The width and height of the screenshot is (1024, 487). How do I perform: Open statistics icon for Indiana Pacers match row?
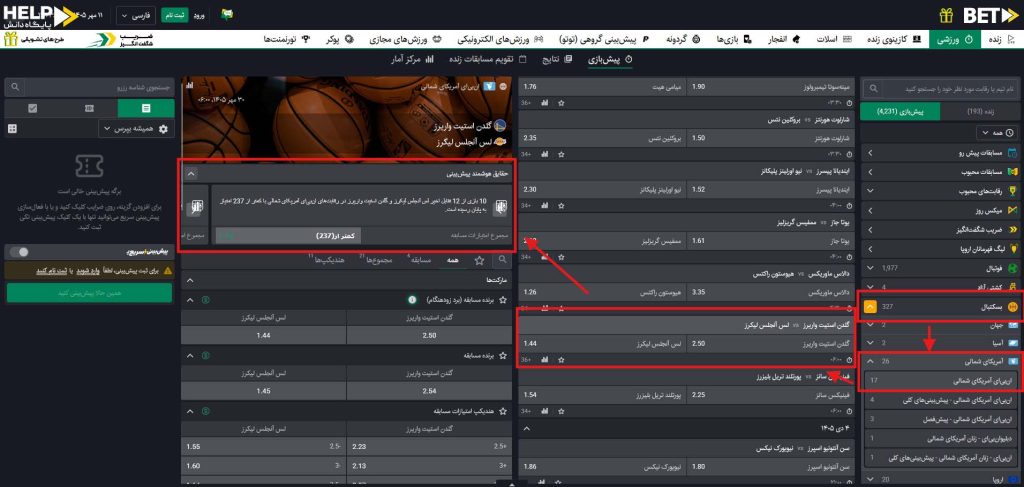click(x=545, y=205)
